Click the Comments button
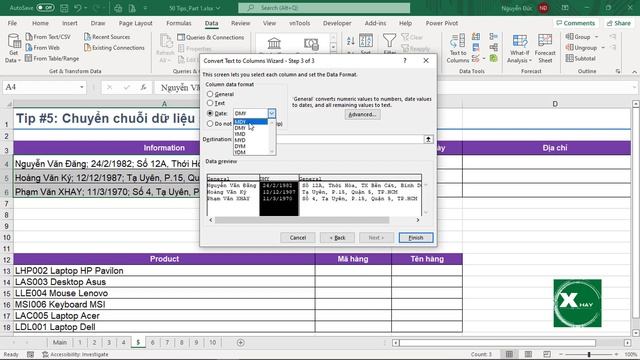Viewport: 640px width, 360px height. (576, 23)
